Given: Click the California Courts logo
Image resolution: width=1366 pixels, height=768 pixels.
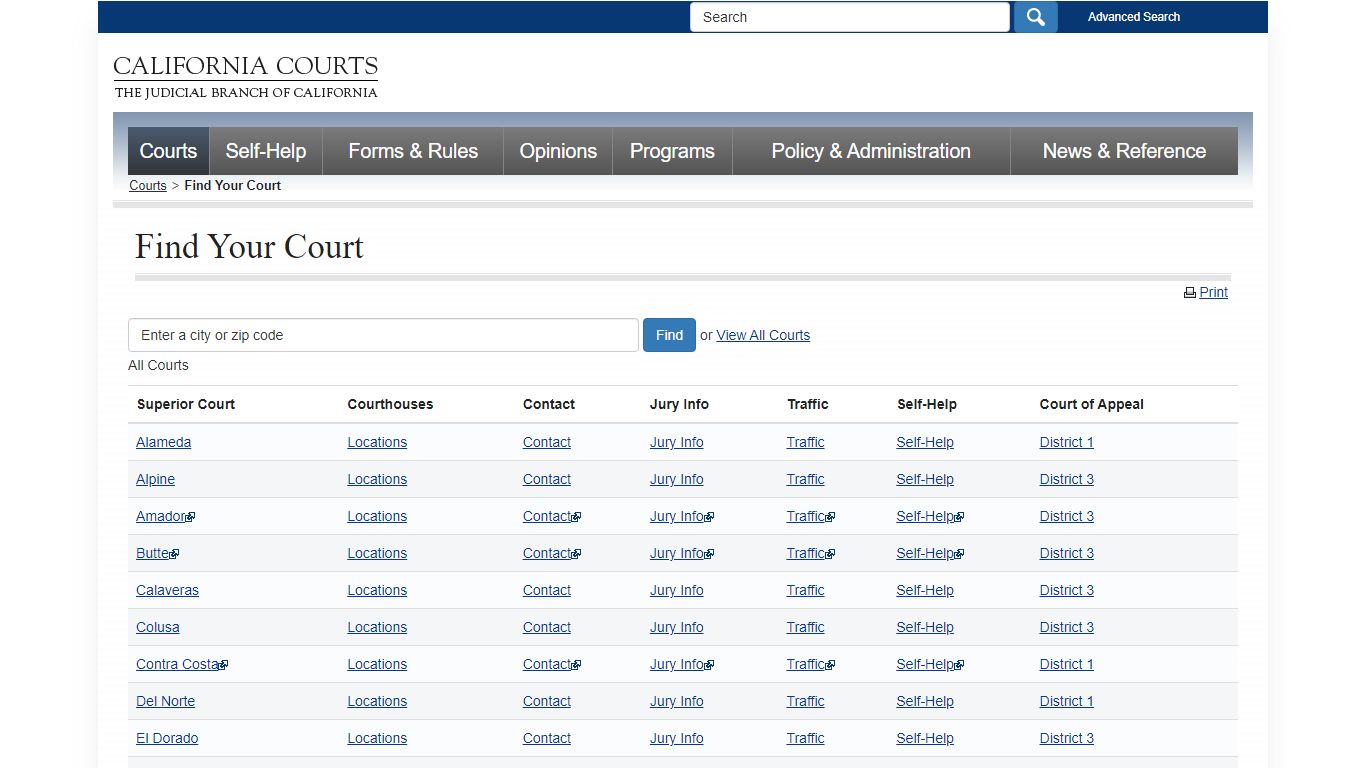Looking at the screenshot, I should coord(245,77).
